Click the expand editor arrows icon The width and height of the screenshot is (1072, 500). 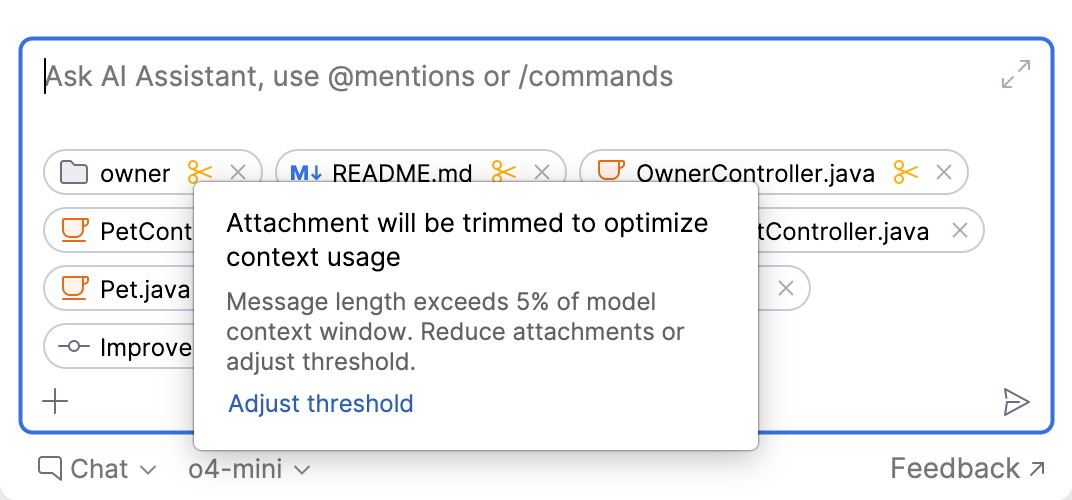(1016, 75)
